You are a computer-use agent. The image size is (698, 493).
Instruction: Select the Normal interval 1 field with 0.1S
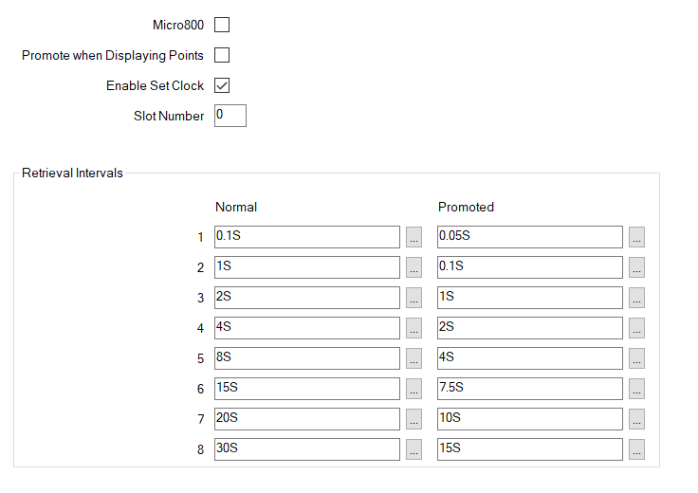tap(307, 237)
